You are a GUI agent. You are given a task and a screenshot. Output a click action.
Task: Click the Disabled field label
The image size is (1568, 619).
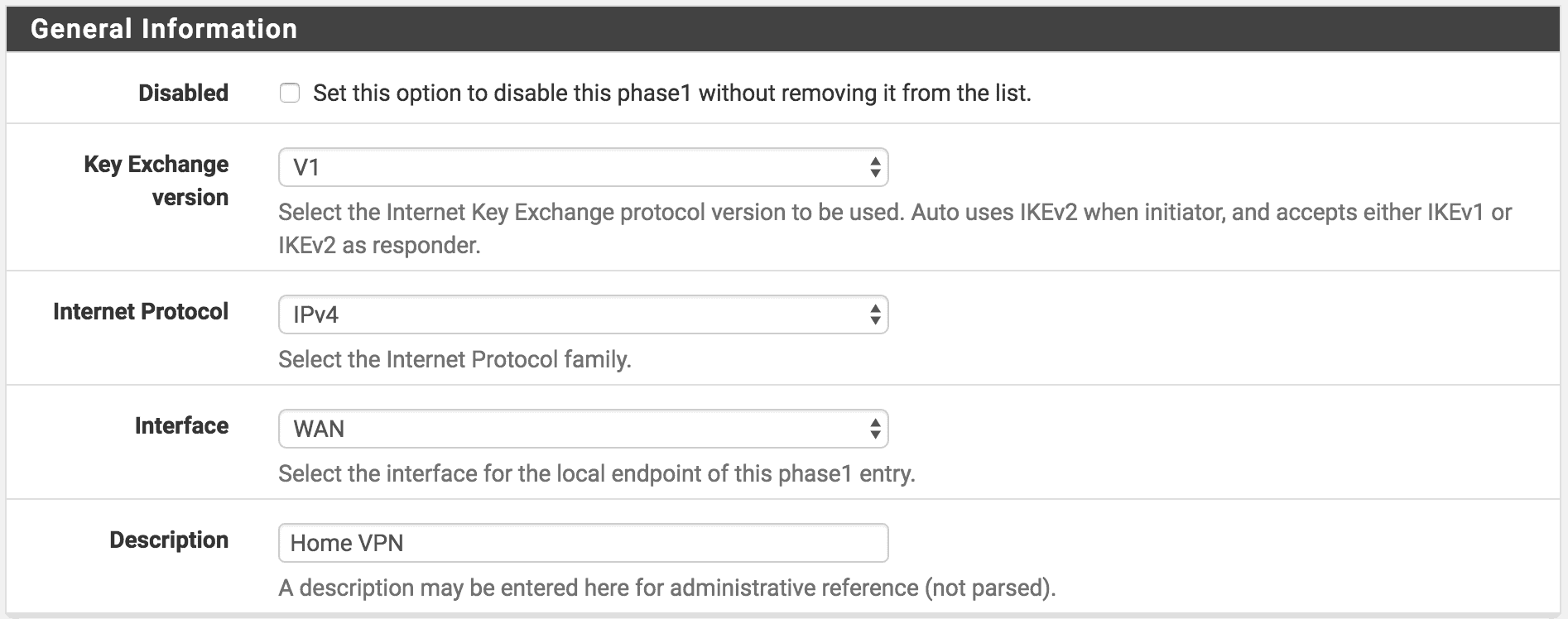click(x=183, y=93)
